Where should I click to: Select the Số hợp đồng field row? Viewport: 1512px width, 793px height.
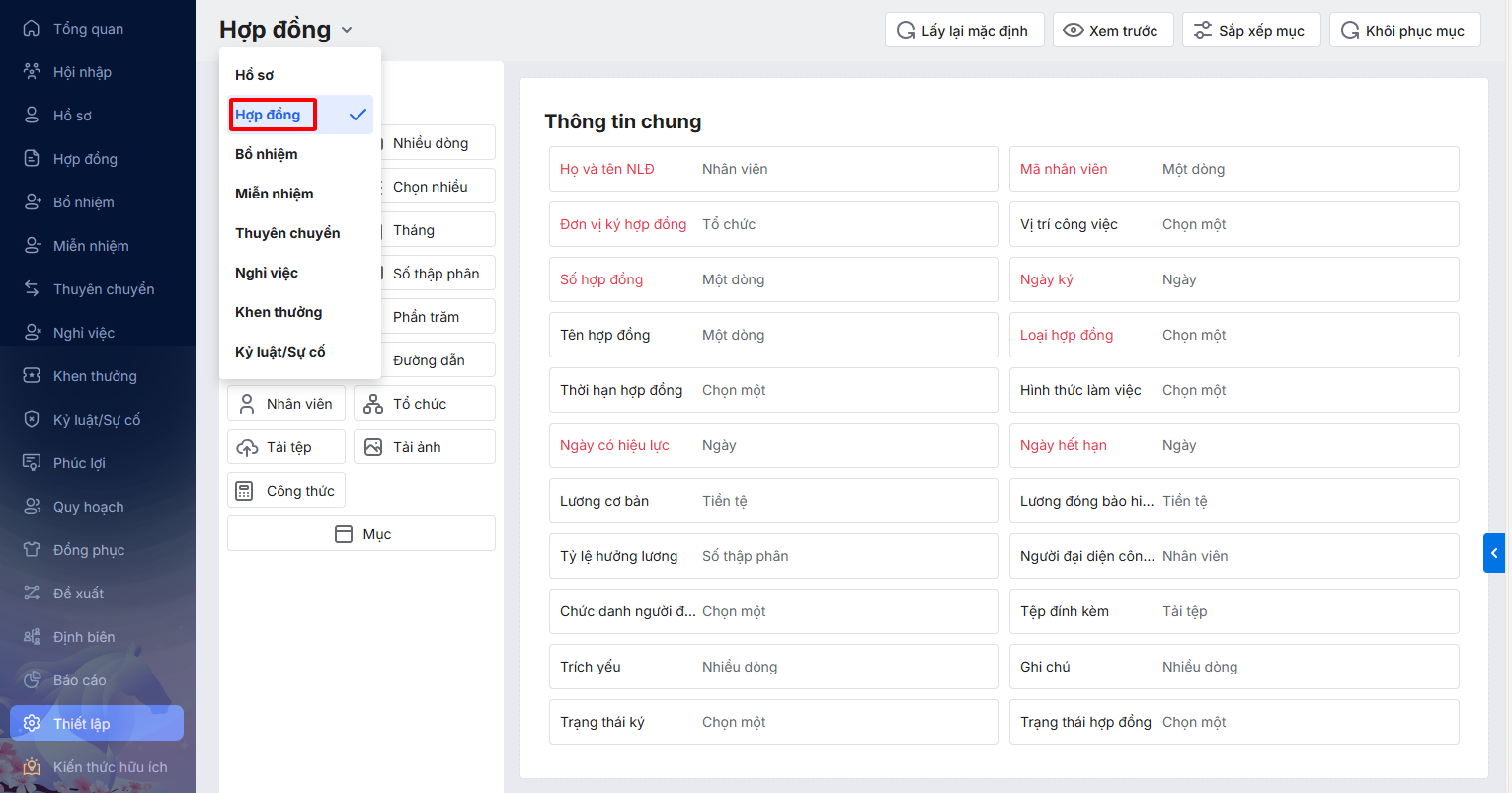pyautogui.click(x=773, y=279)
